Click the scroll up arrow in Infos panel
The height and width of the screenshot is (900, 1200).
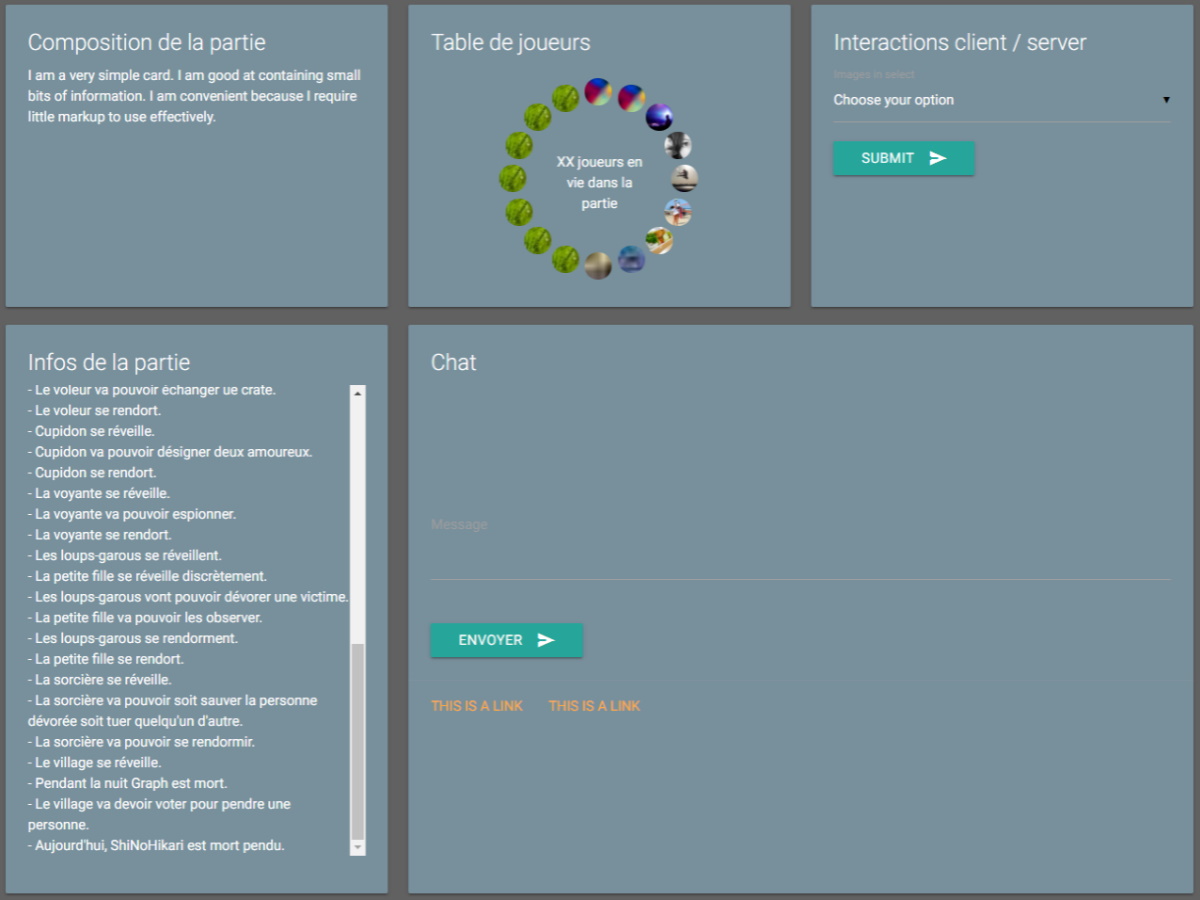coord(358,393)
